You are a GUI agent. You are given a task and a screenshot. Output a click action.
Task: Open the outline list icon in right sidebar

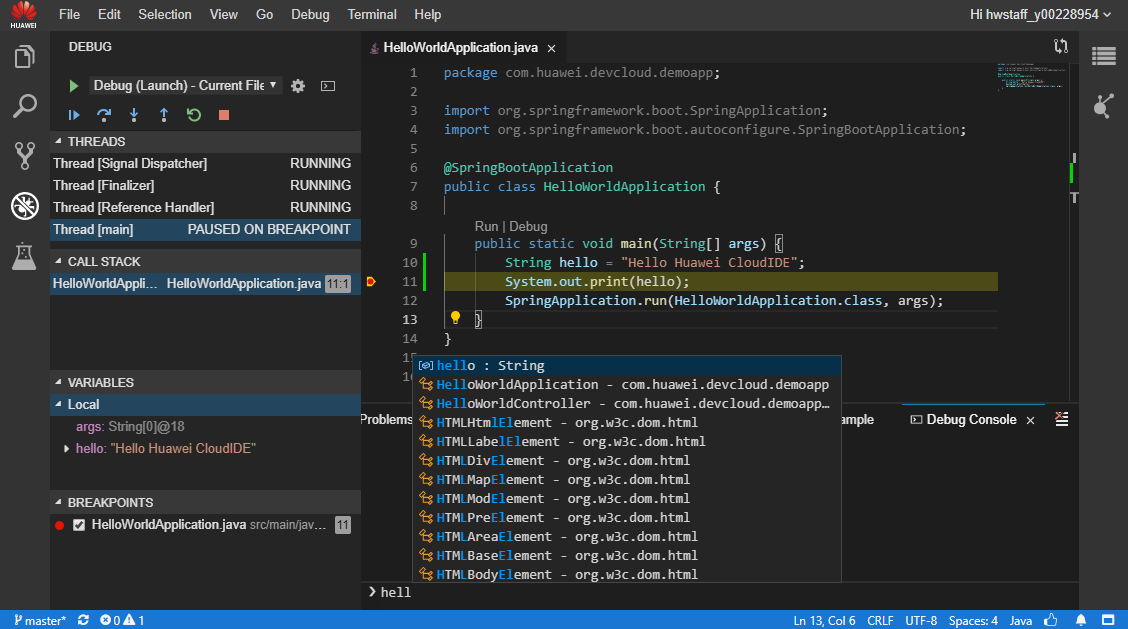(1104, 56)
